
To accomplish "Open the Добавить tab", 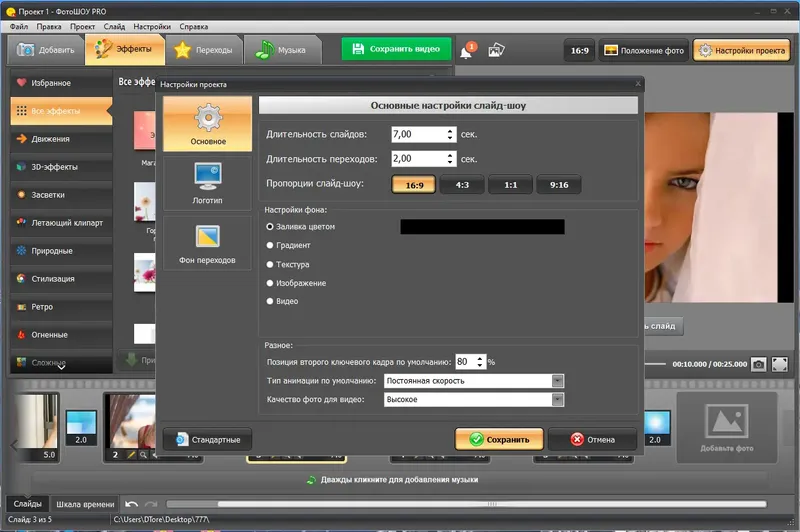I will [46, 50].
